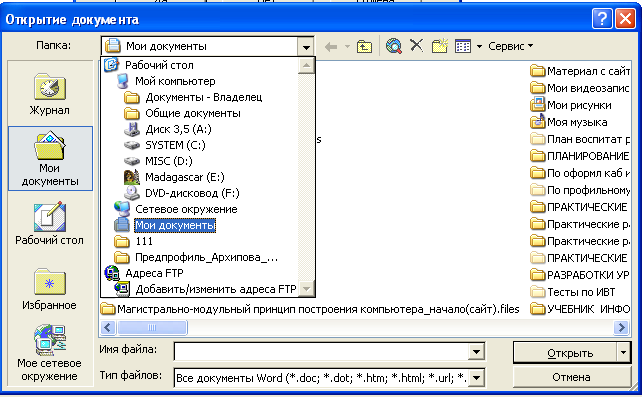This screenshot has height=397, width=642.
Task: Create a new folder icon
Action: click(440, 46)
